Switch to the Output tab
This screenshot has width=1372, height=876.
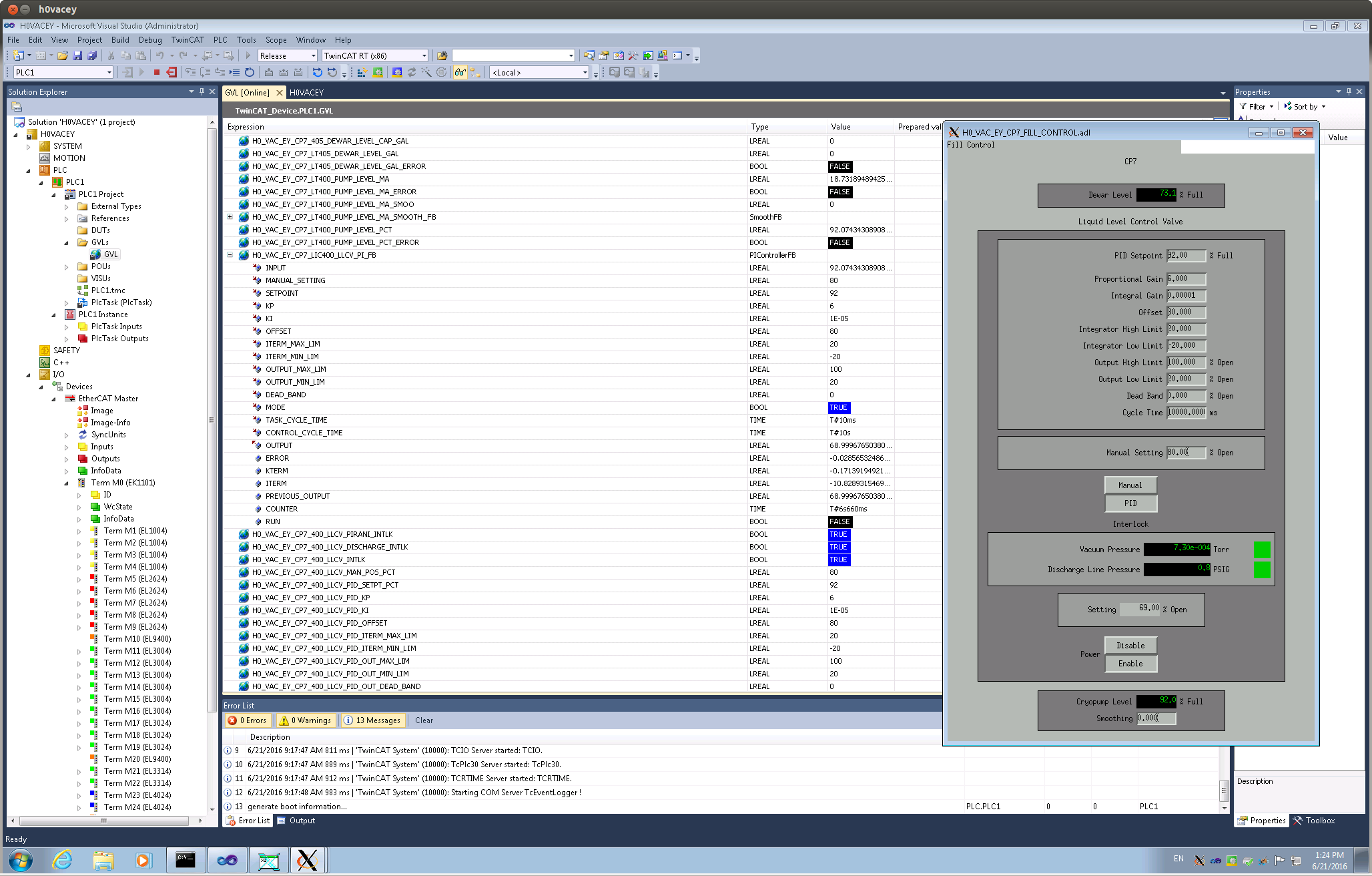[296, 821]
